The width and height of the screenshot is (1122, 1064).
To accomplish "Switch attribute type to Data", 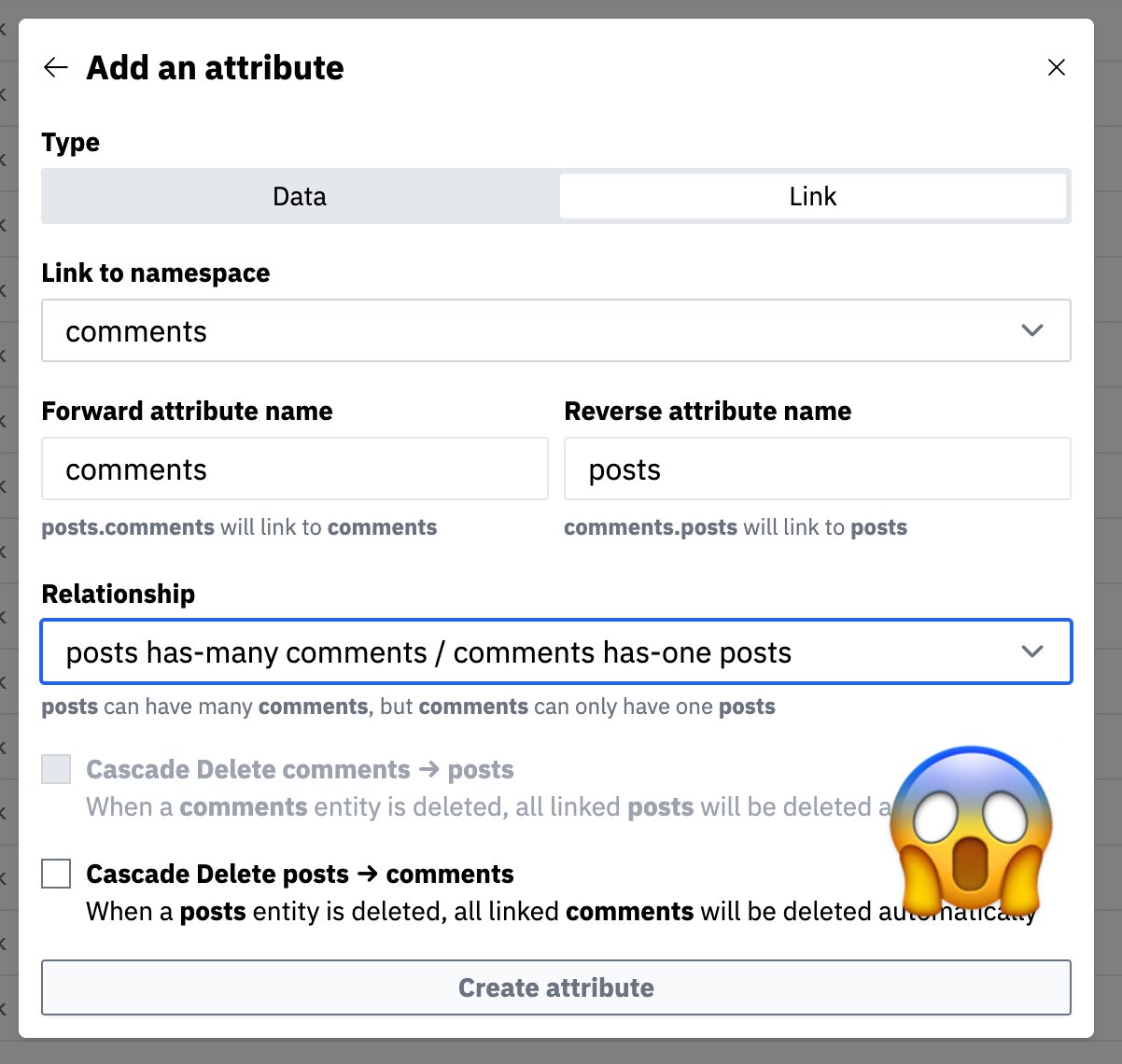I will (300, 196).
